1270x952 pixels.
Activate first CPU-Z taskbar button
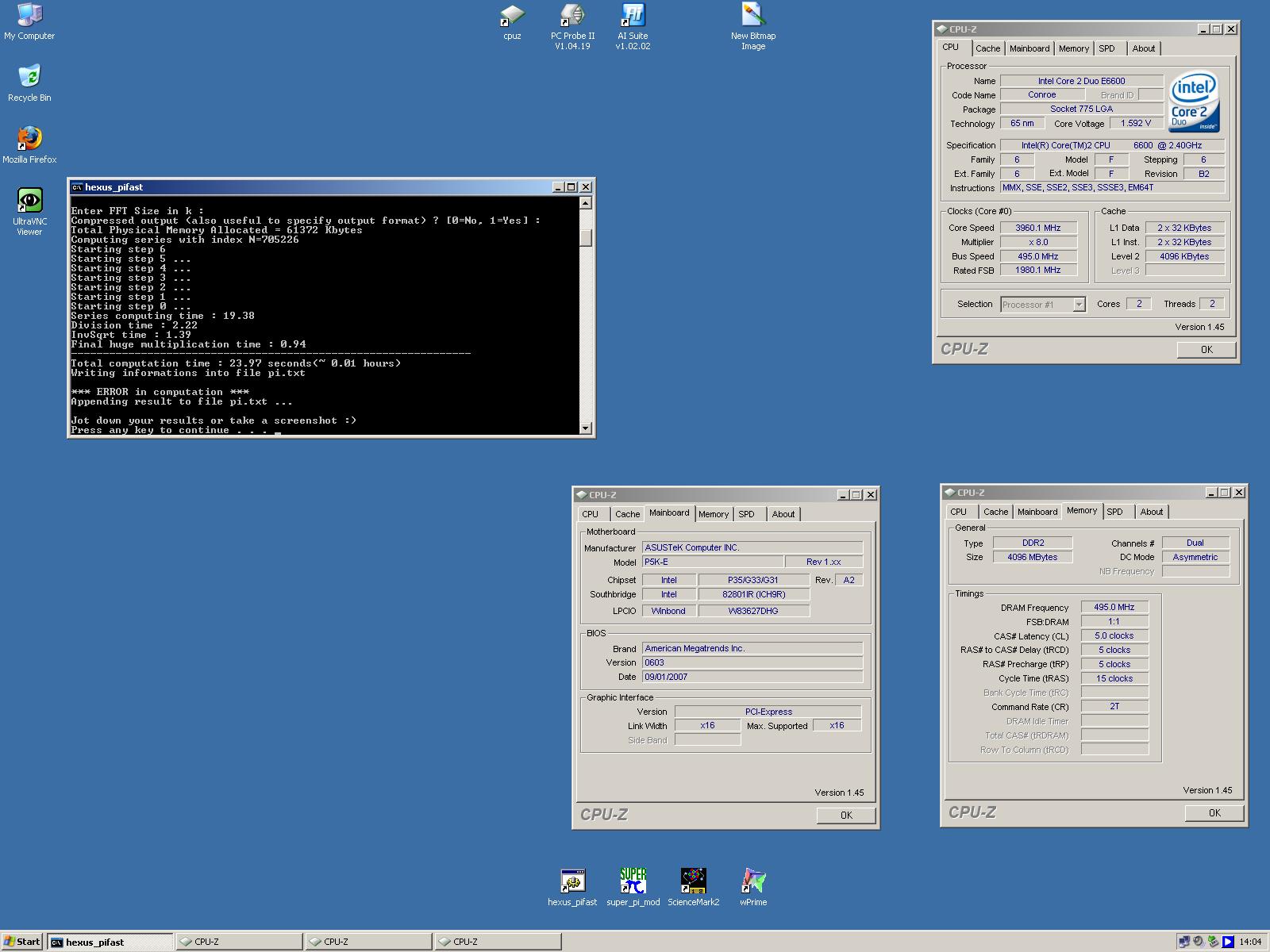pos(239,942)
